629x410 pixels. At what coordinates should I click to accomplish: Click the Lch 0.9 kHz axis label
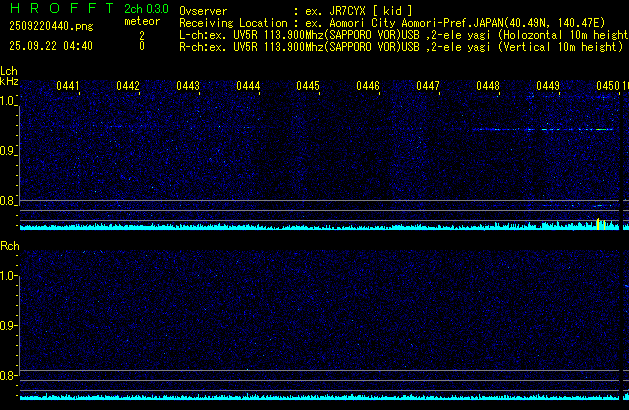point(9,151)
